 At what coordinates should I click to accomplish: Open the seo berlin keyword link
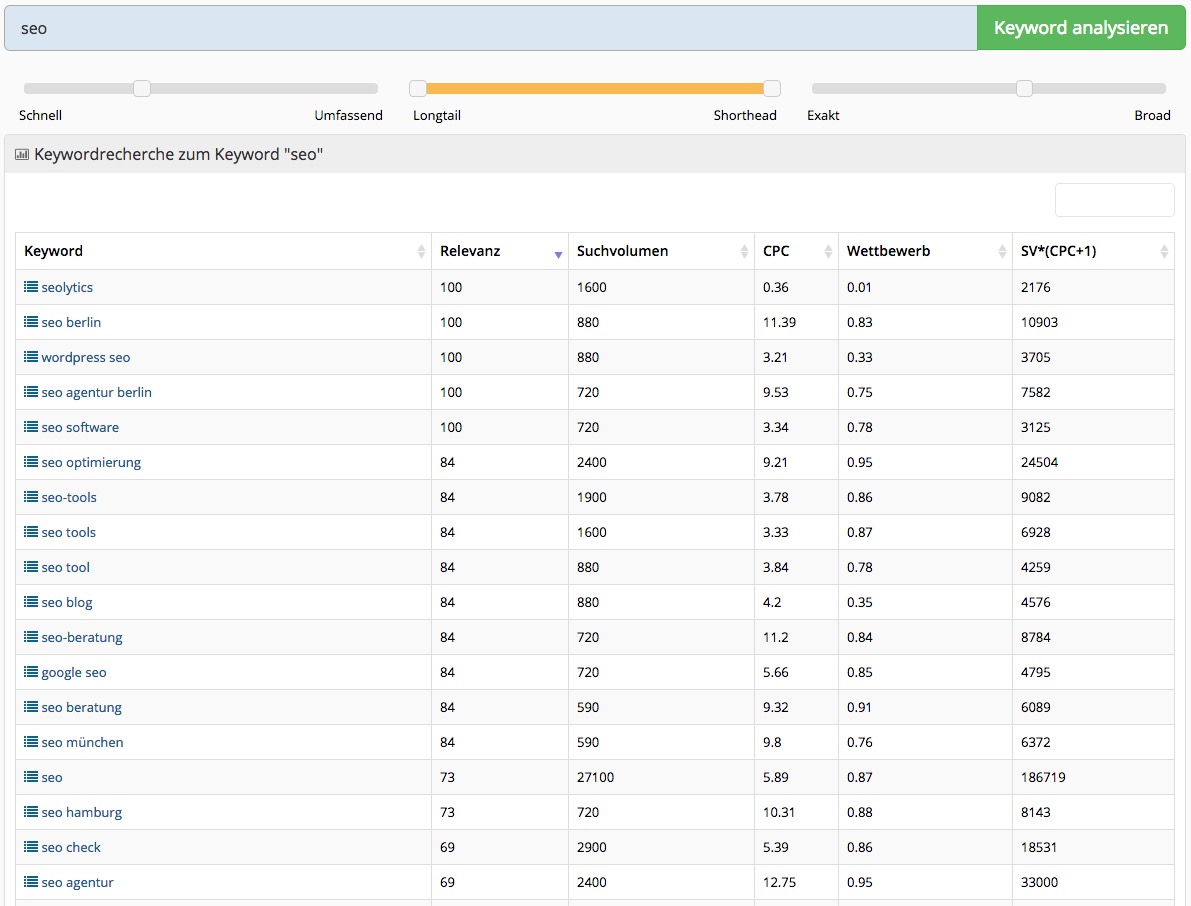click(x=71, y=322)
